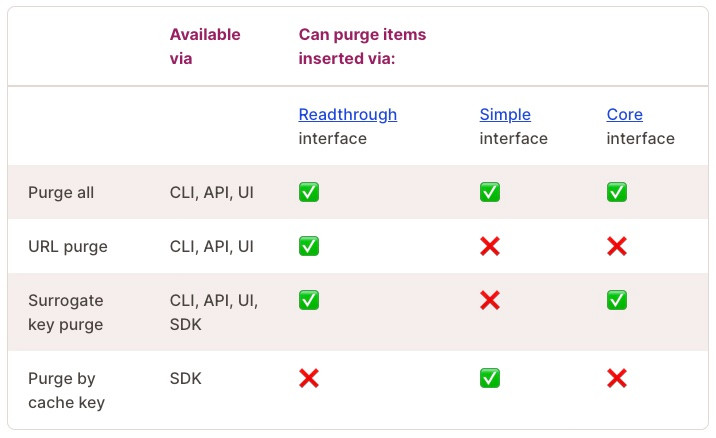Screen dimensions: 716x438
Task: Click the Surrogate key Readthrough check mark
Action: point(309,300)
